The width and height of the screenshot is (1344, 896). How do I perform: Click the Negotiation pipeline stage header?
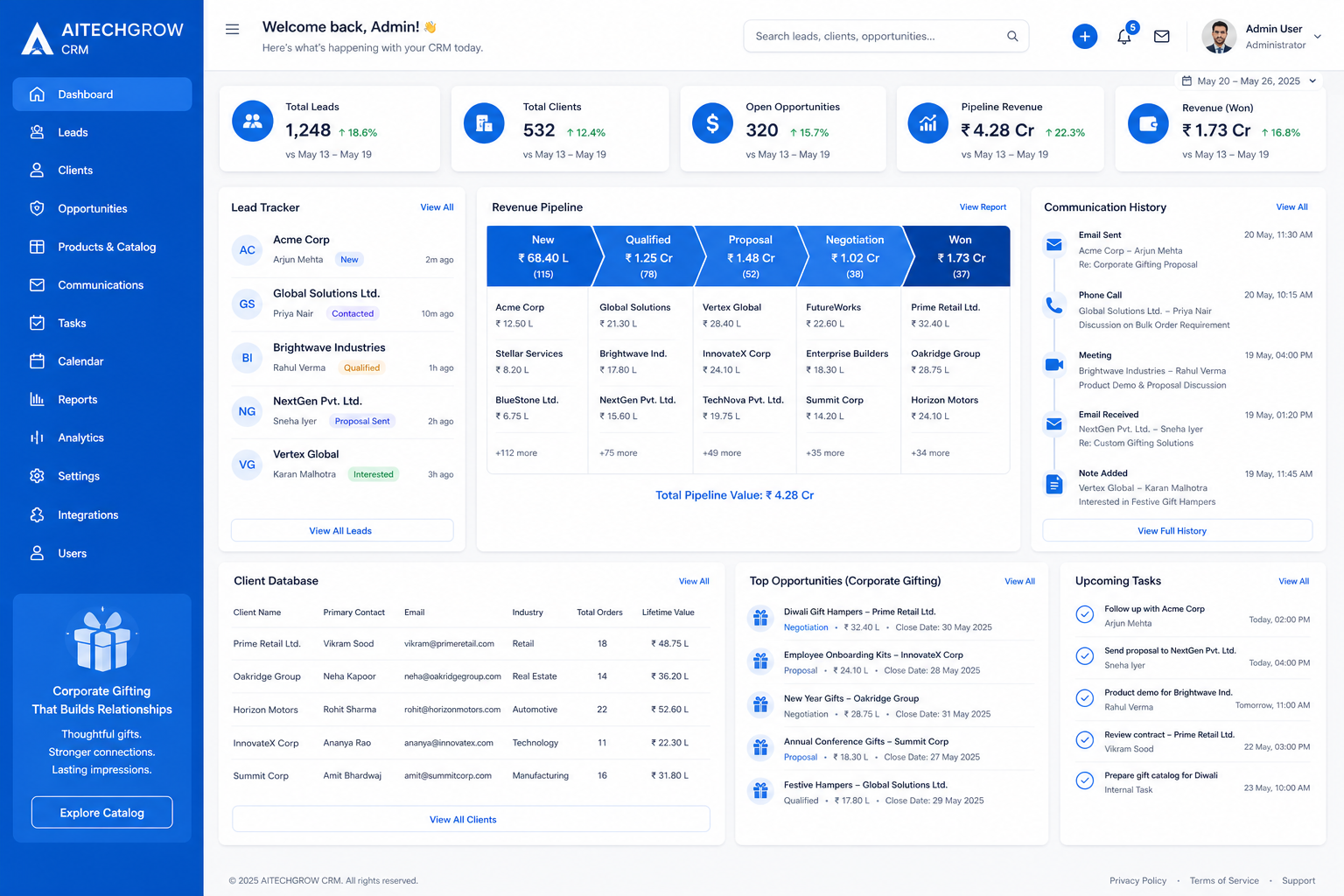854,255
